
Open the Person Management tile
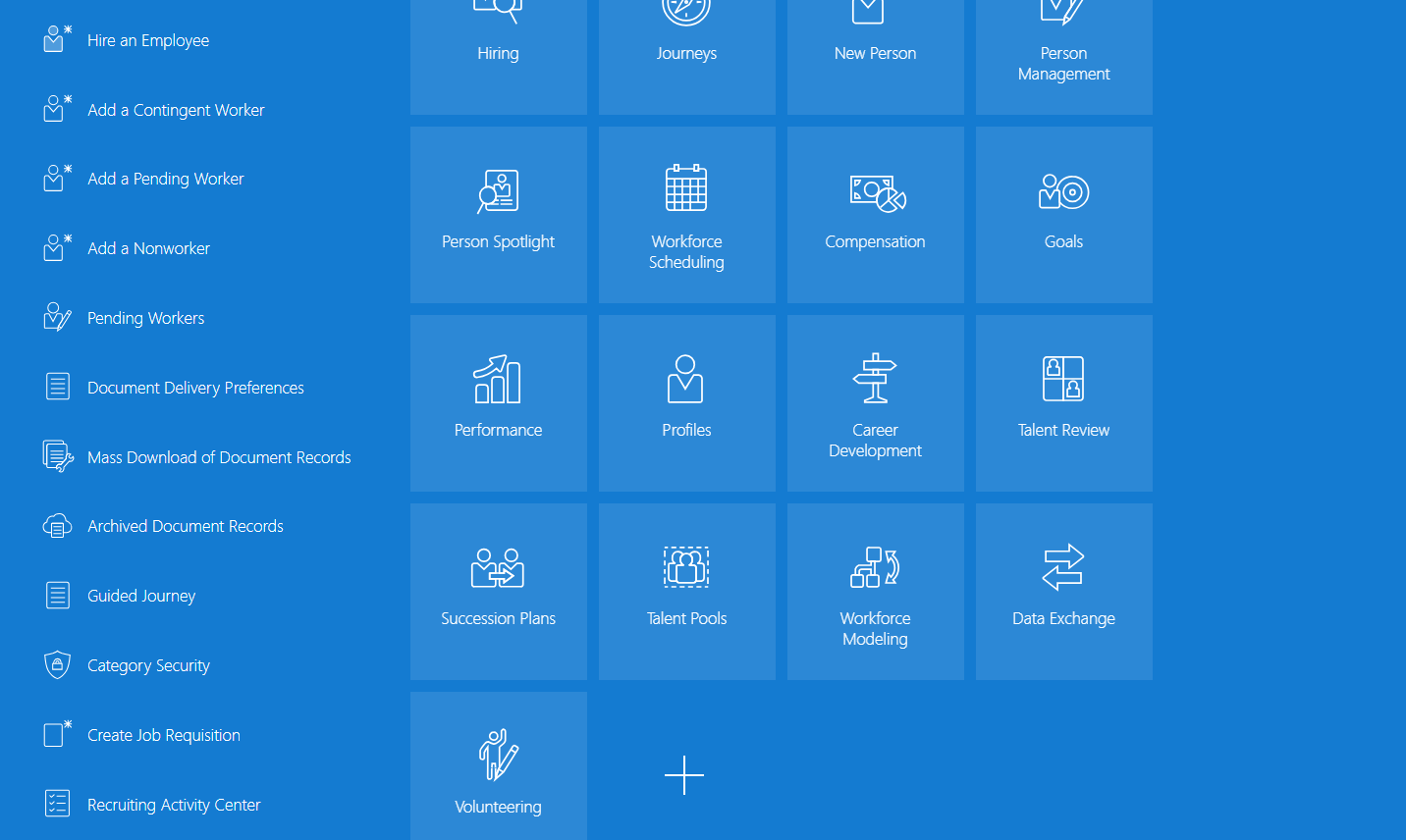pos(1064,57)
